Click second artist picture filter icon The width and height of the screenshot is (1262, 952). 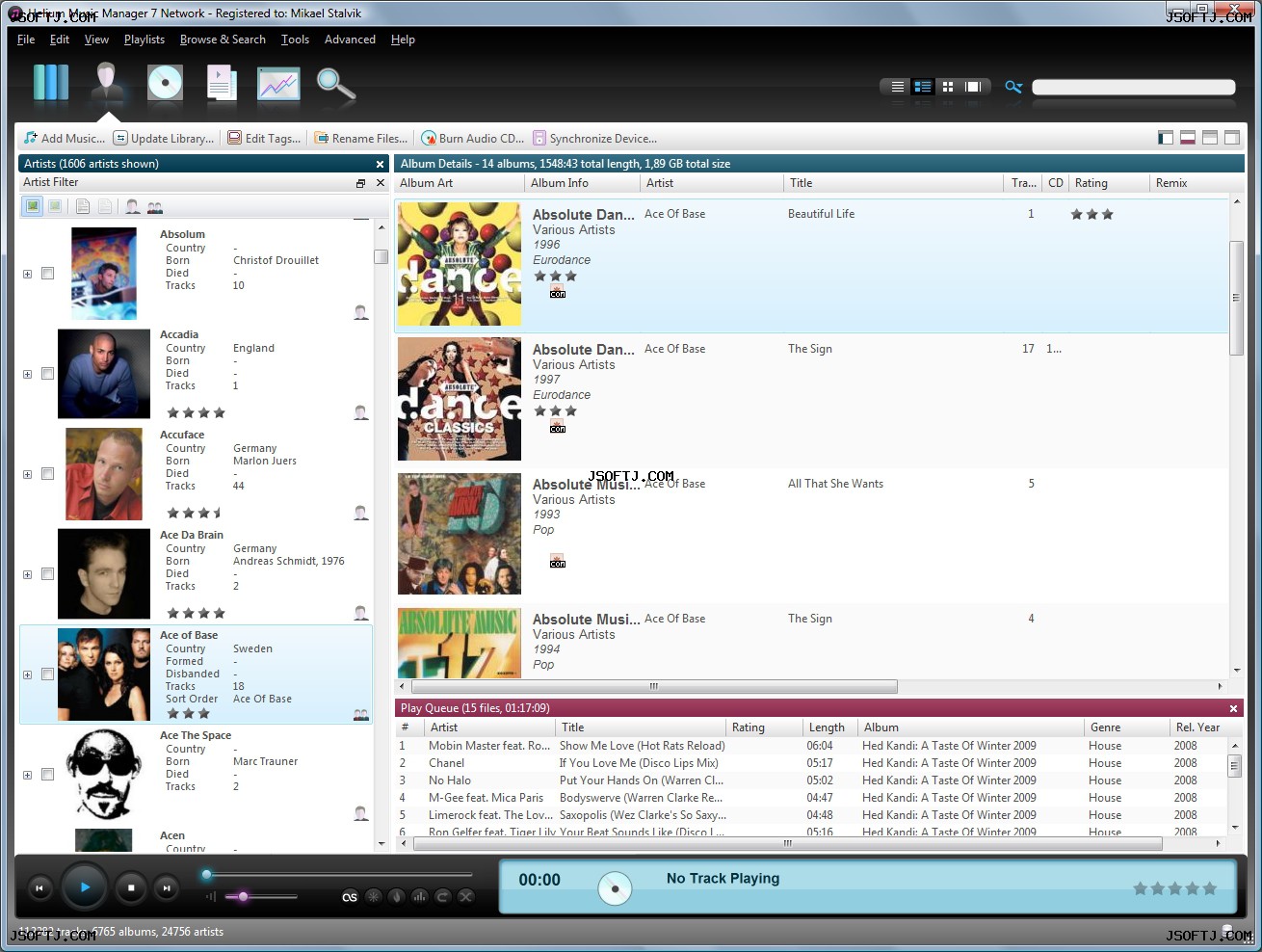[55, 206]
